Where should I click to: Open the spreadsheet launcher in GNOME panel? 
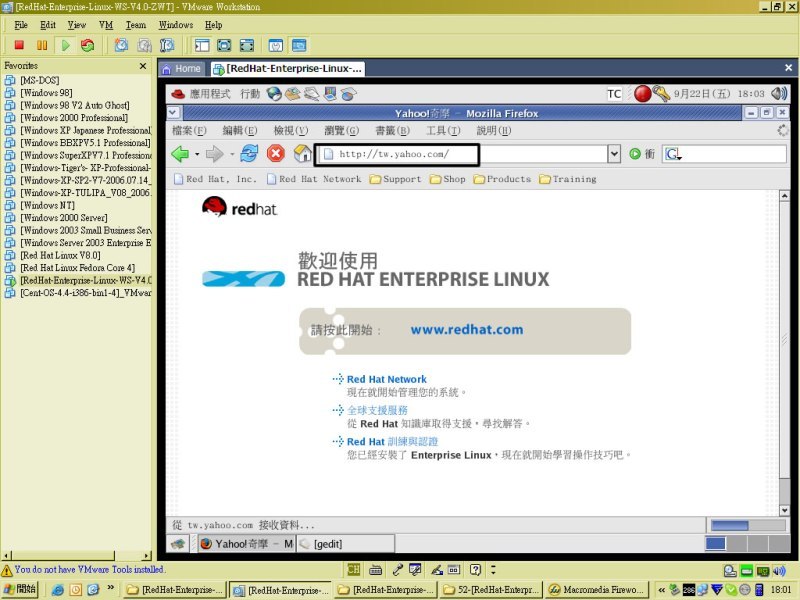tap(348, 94)
